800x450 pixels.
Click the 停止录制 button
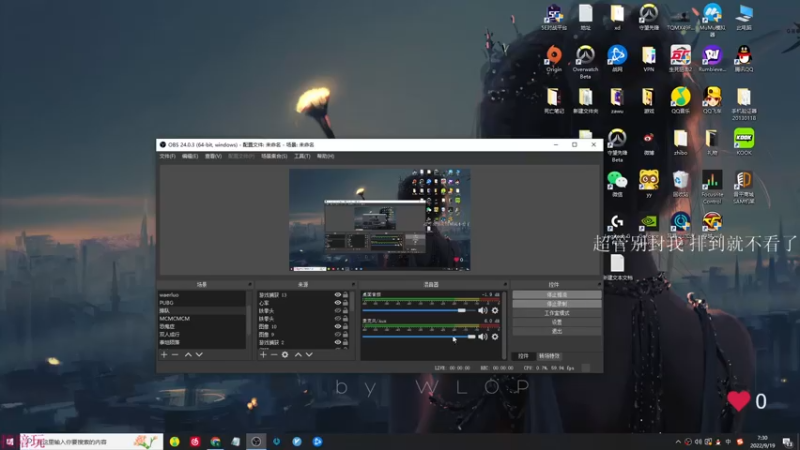pos(557,304)
